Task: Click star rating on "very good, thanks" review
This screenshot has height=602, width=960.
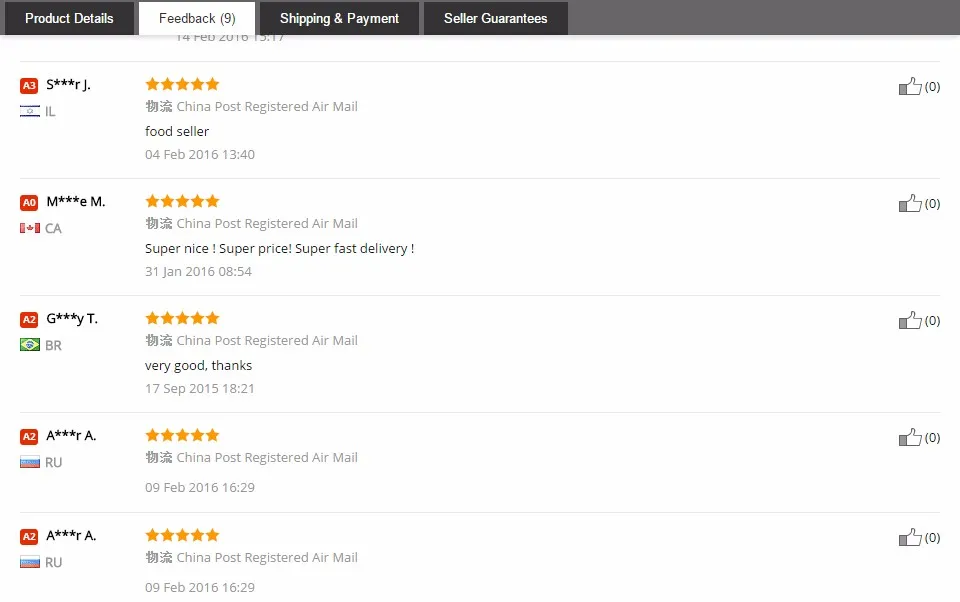Action: click(182, 318)
